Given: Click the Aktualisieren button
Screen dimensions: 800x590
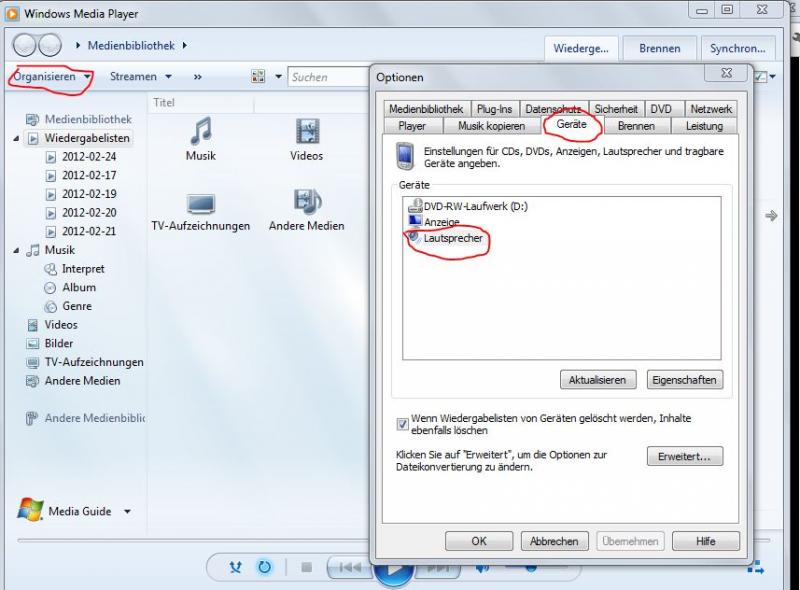Looking at the screenshot, I should pos(597,380).
